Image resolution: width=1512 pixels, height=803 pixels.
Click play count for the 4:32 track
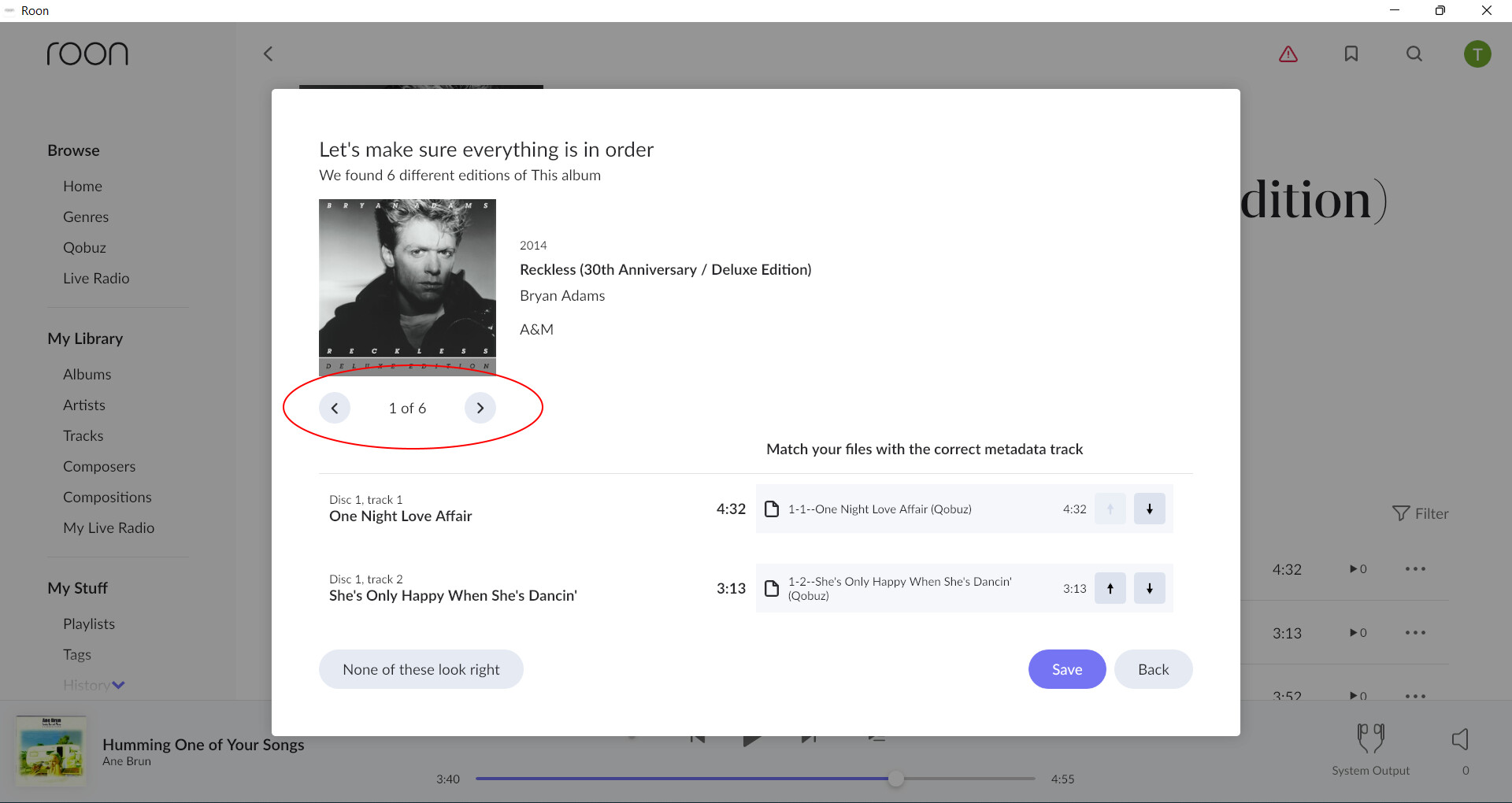[x=1358, y=568]
